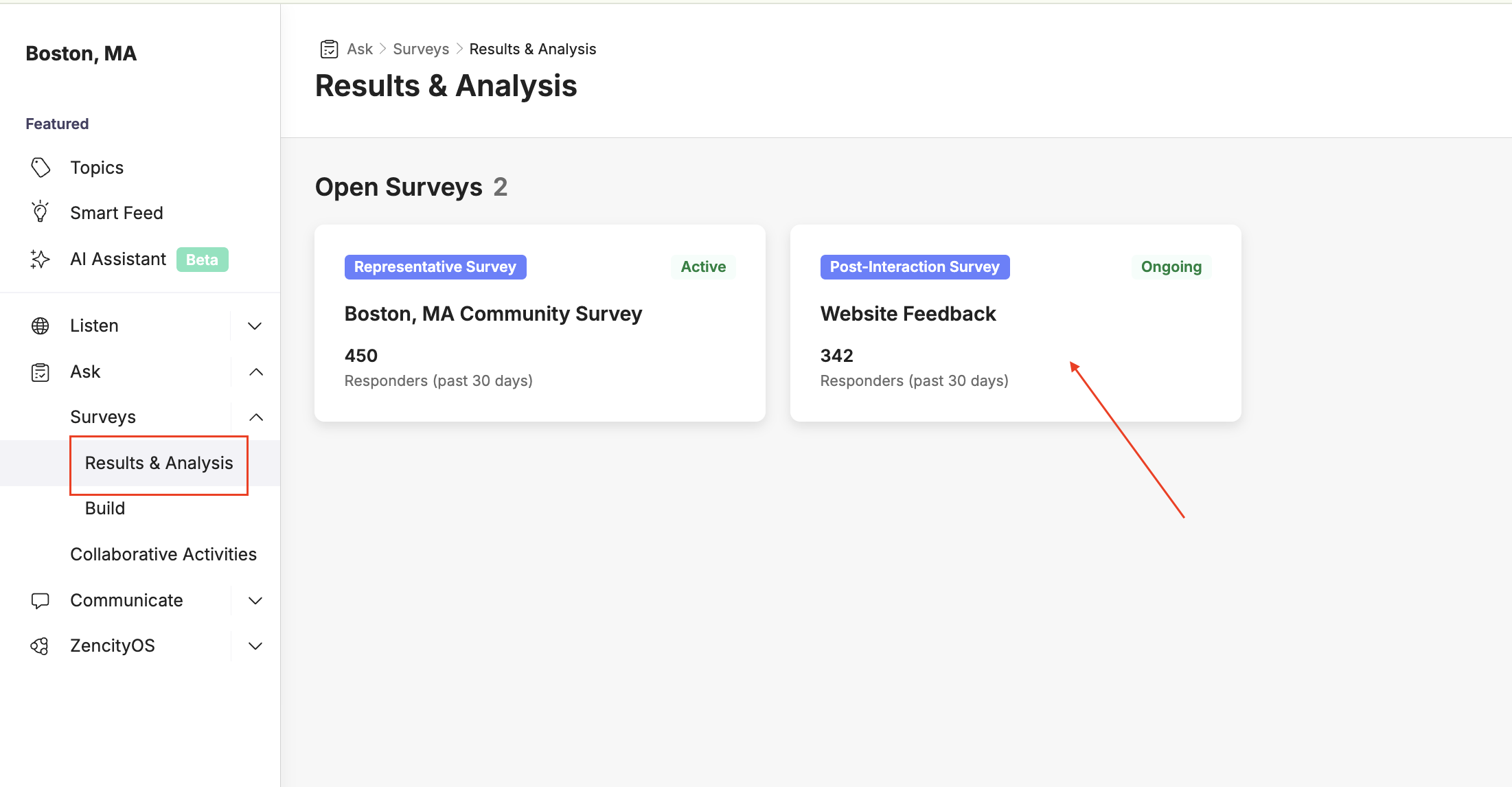Go to Collaborative Activities
1512x787 pixels.
(x=163, y=554)
